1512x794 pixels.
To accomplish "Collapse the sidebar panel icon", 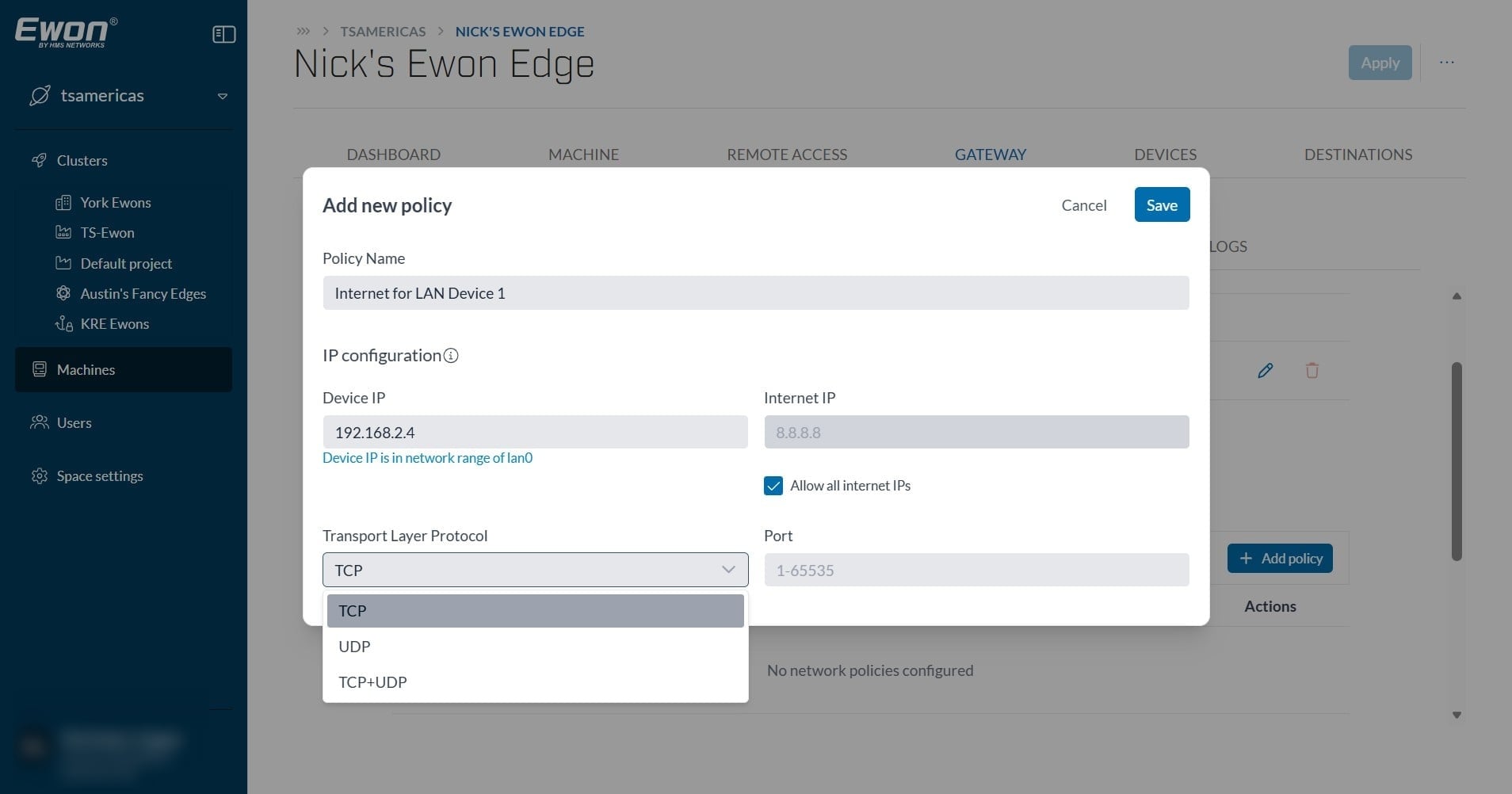I will pos(224,34).
